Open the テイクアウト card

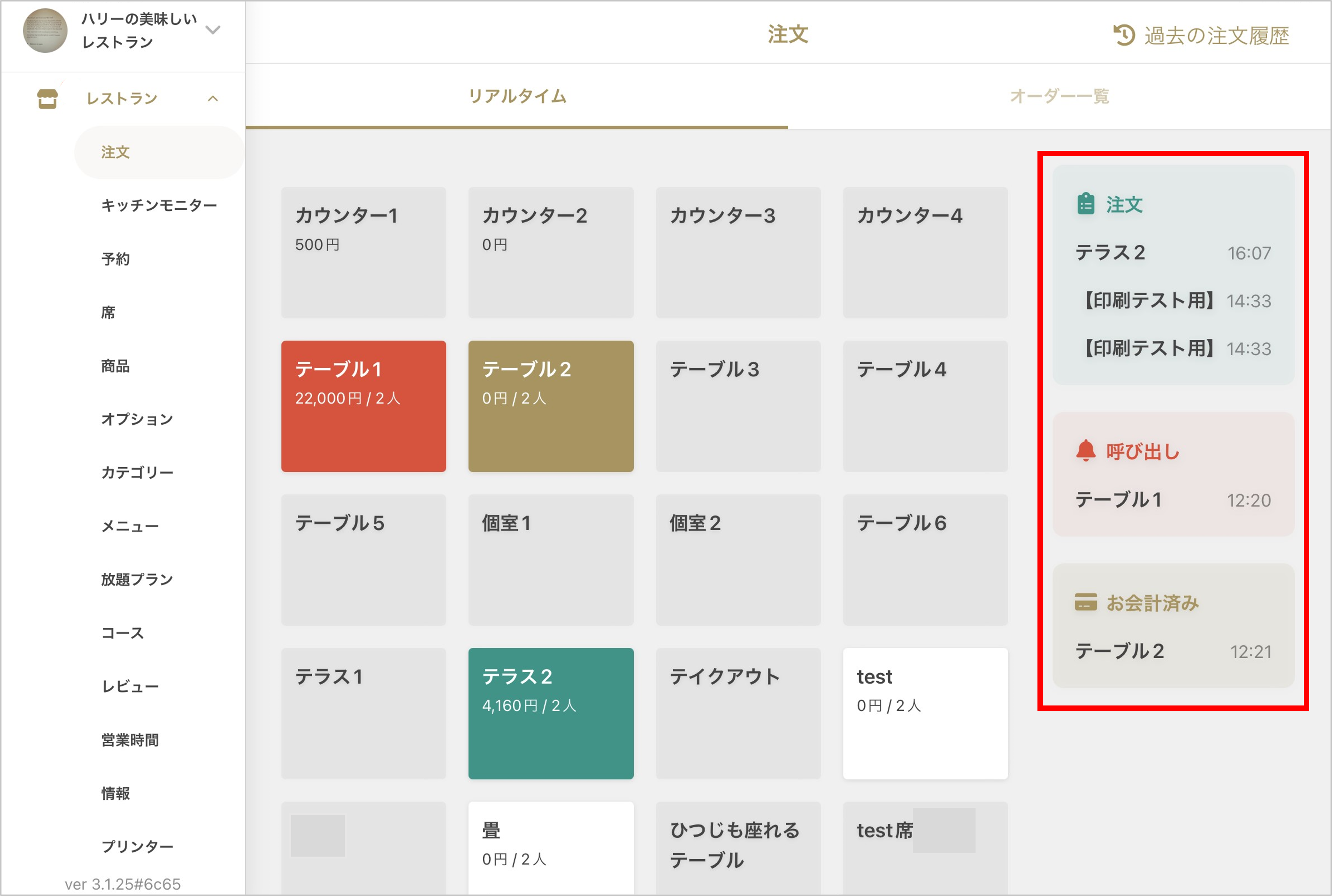coord(738,714)
